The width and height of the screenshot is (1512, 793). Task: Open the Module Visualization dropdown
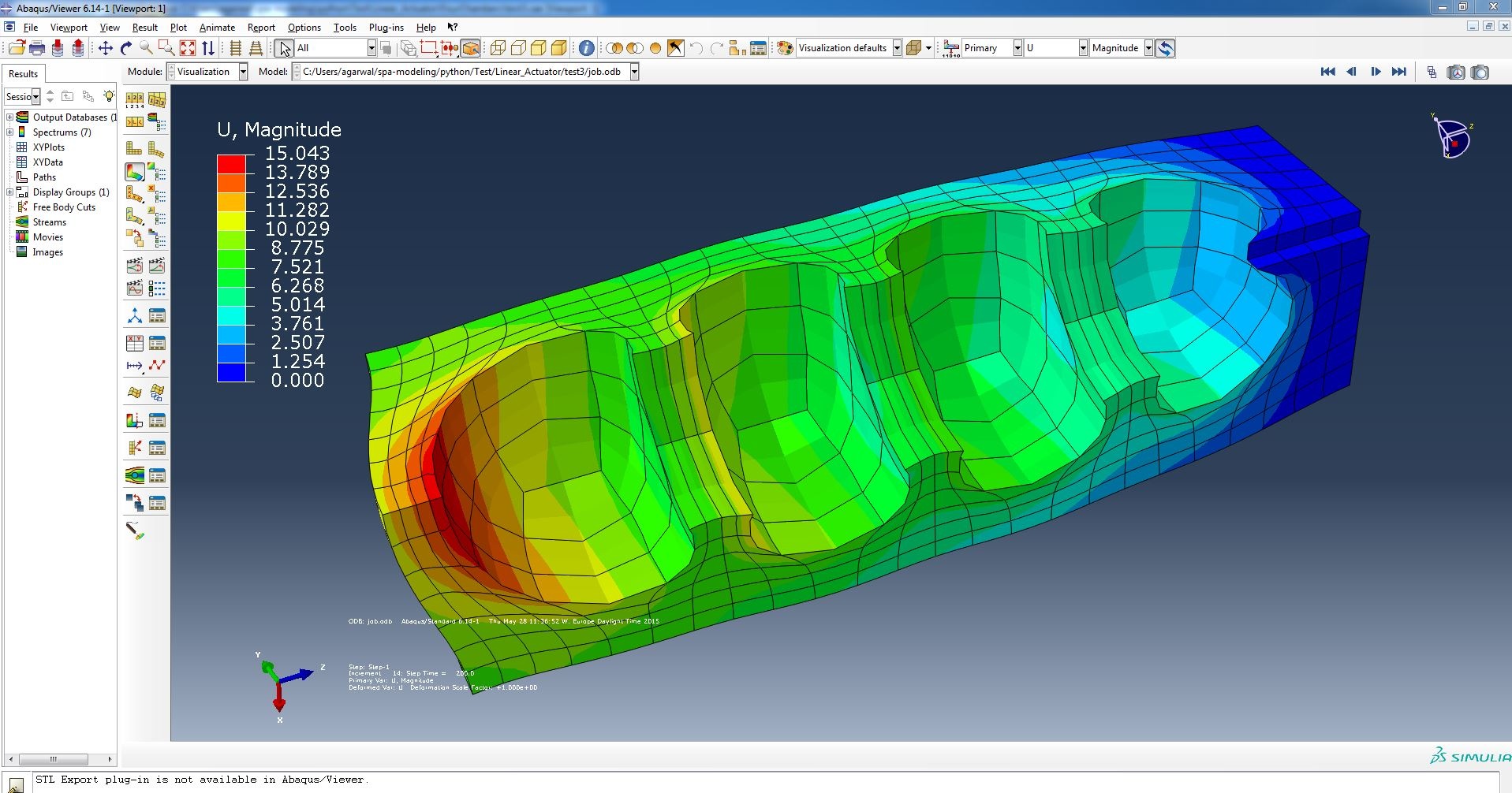243,72
